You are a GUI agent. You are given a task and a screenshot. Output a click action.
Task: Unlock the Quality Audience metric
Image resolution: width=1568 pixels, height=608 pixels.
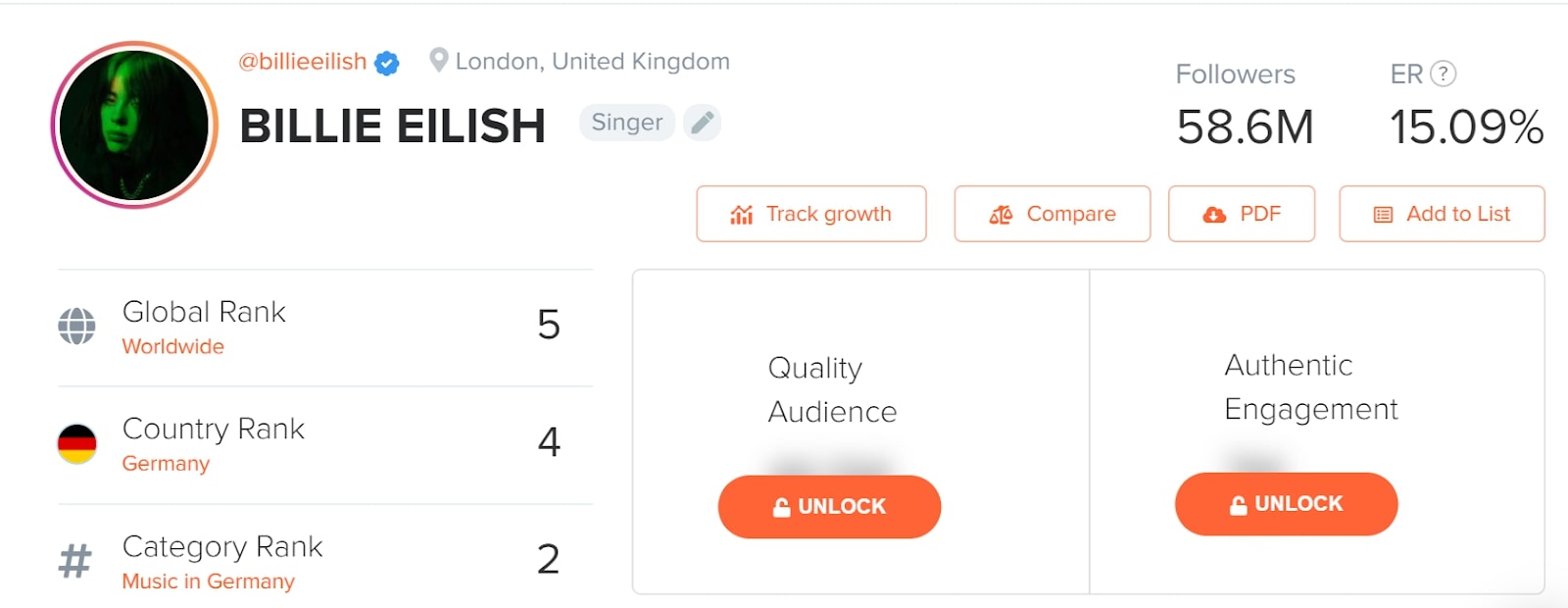click(829, 506)
